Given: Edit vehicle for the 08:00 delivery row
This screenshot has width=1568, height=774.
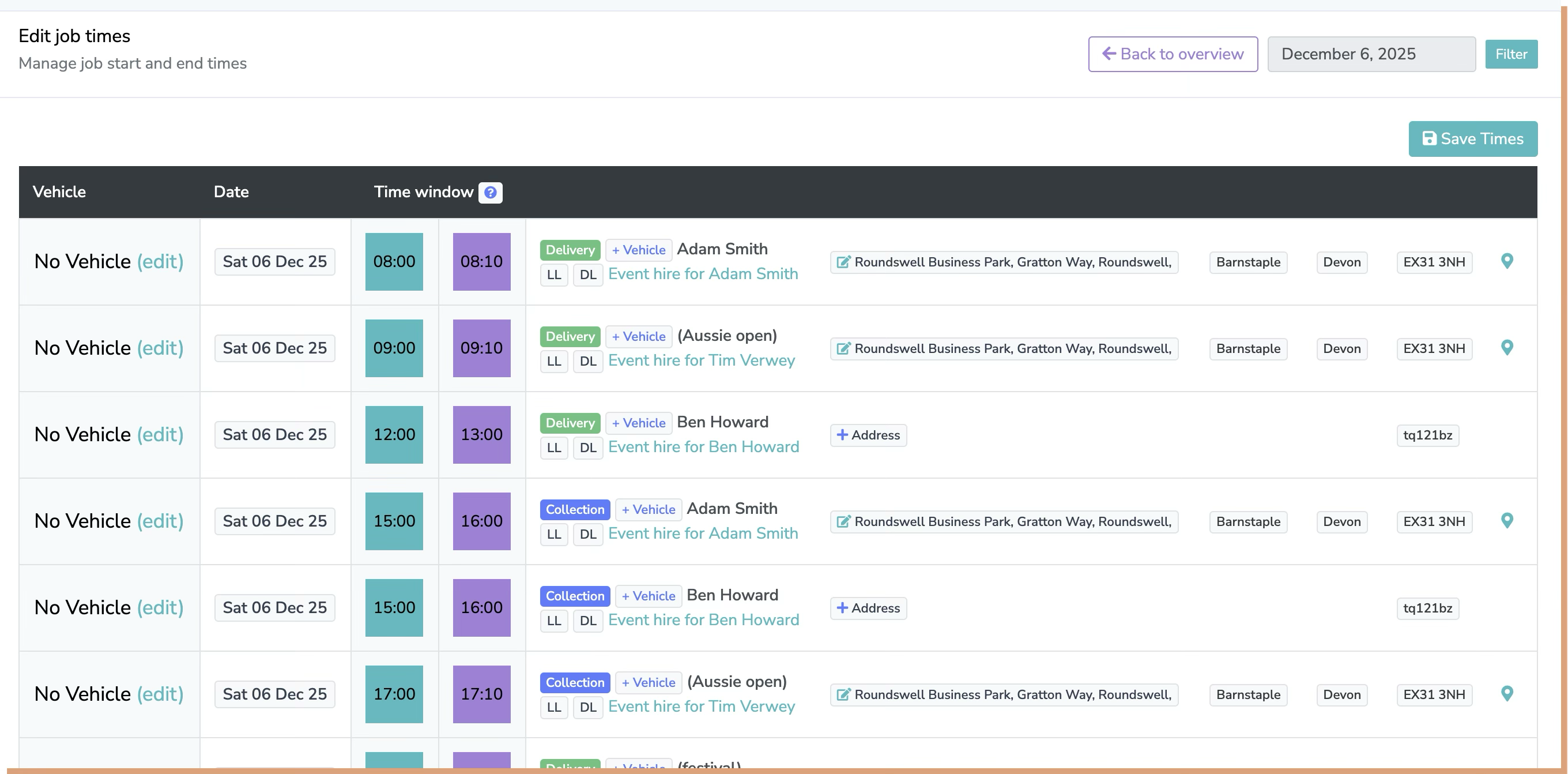Looking at the screenshot, I should tap(160, 261).
